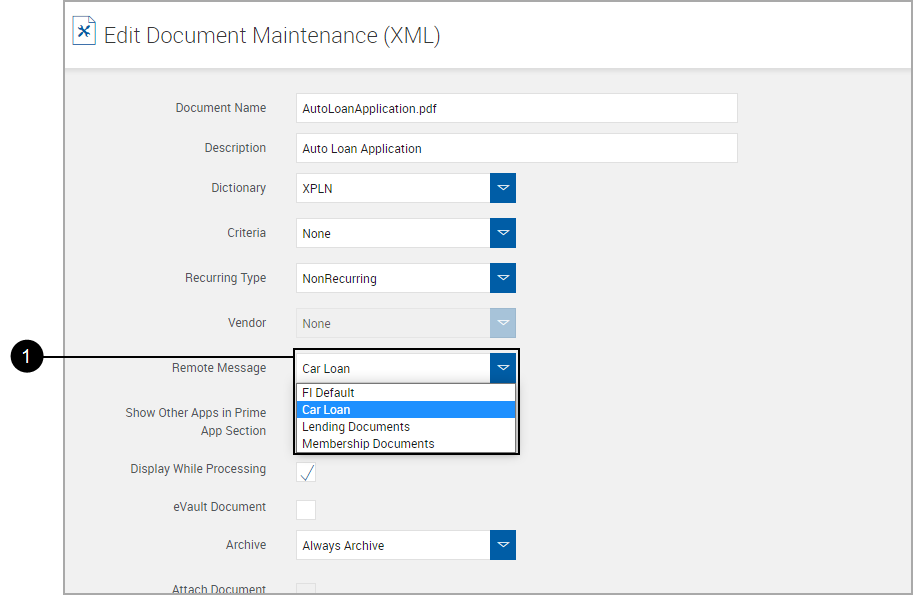Enable the eVault Document checkbox

pyautogui.click(x=306, y=509)
